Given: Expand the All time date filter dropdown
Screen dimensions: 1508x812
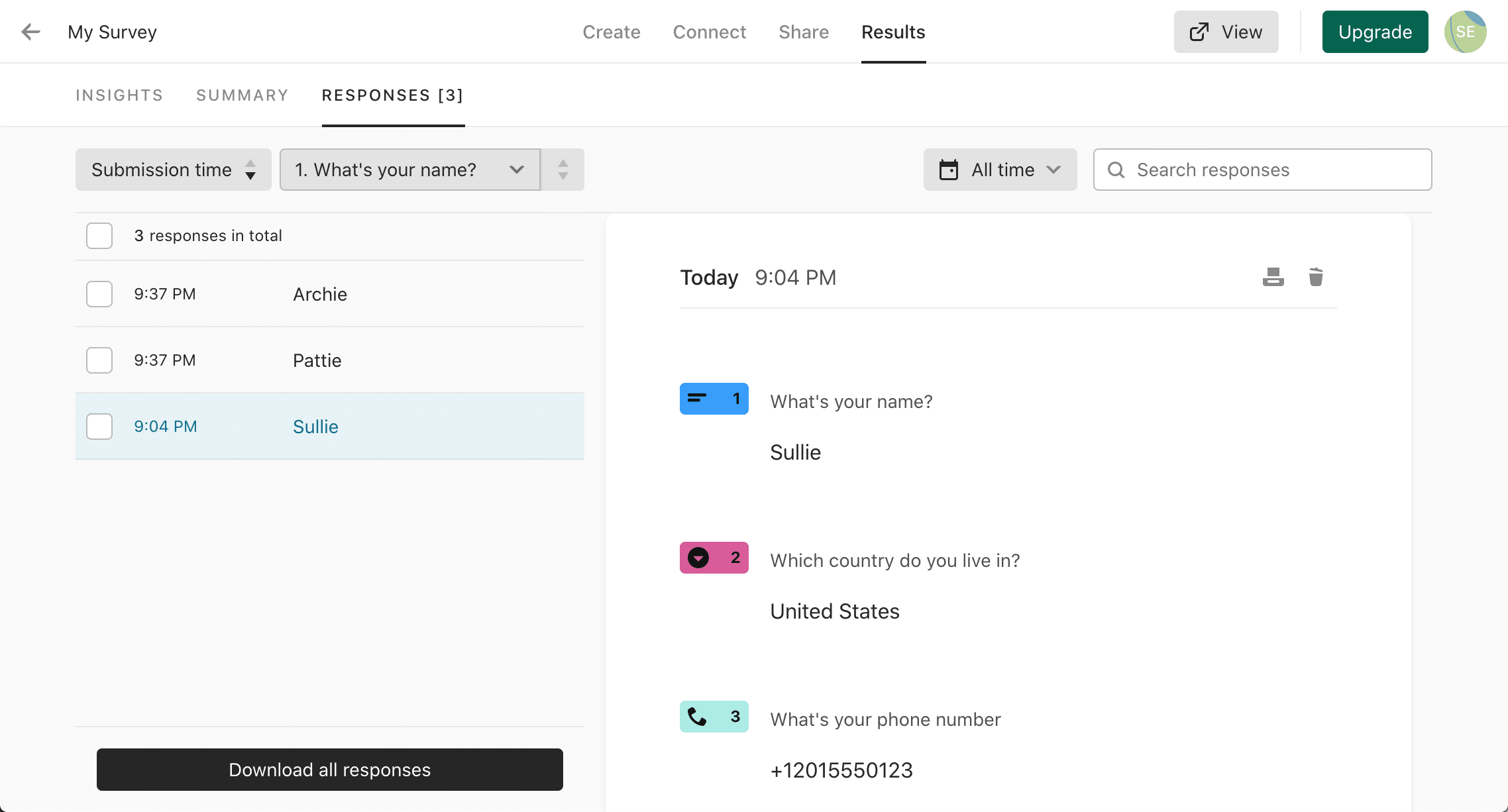Looking at the screenshot, I should pos(997,169).
